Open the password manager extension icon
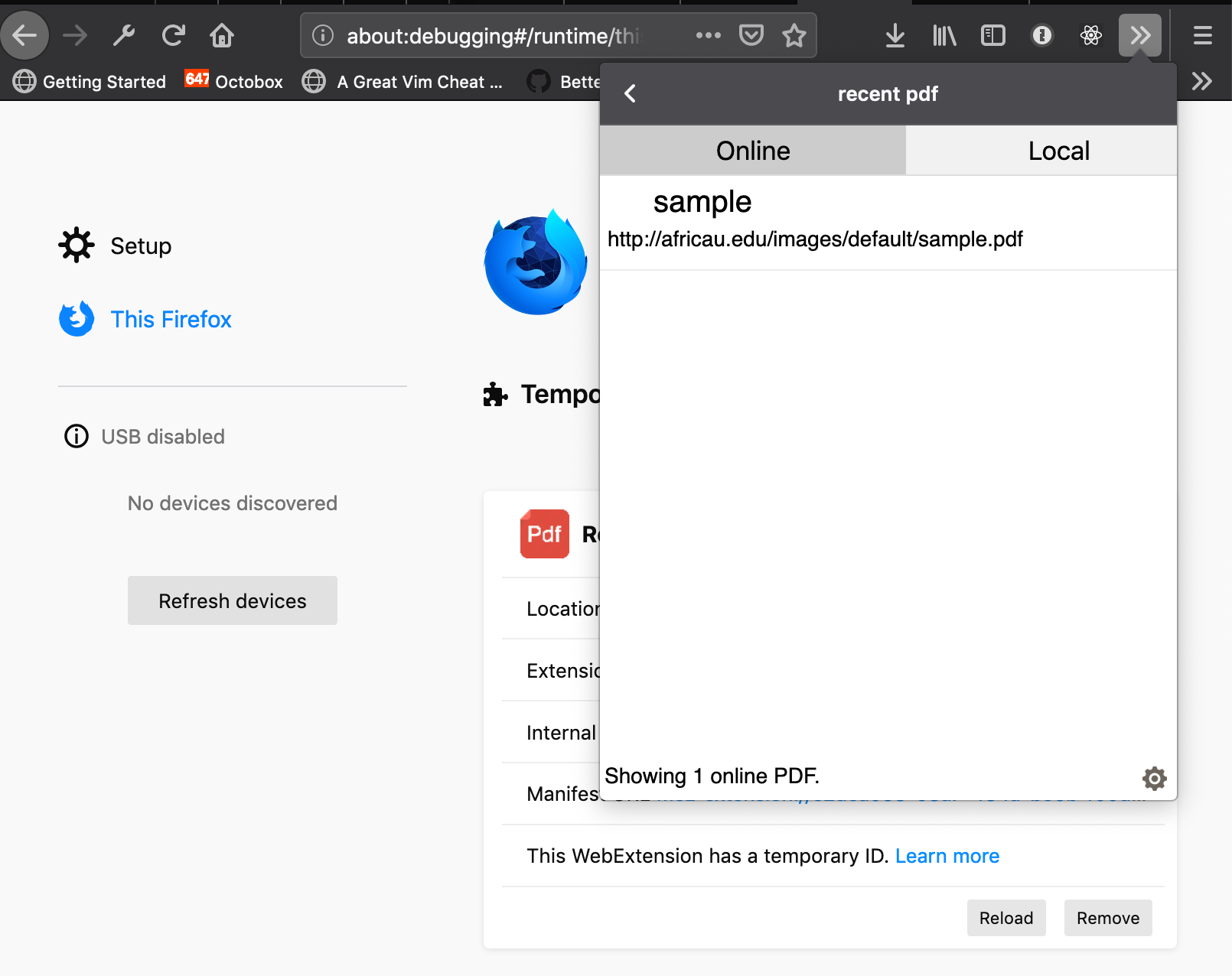Screen dimensions: 1232x976 (1042, 35)
